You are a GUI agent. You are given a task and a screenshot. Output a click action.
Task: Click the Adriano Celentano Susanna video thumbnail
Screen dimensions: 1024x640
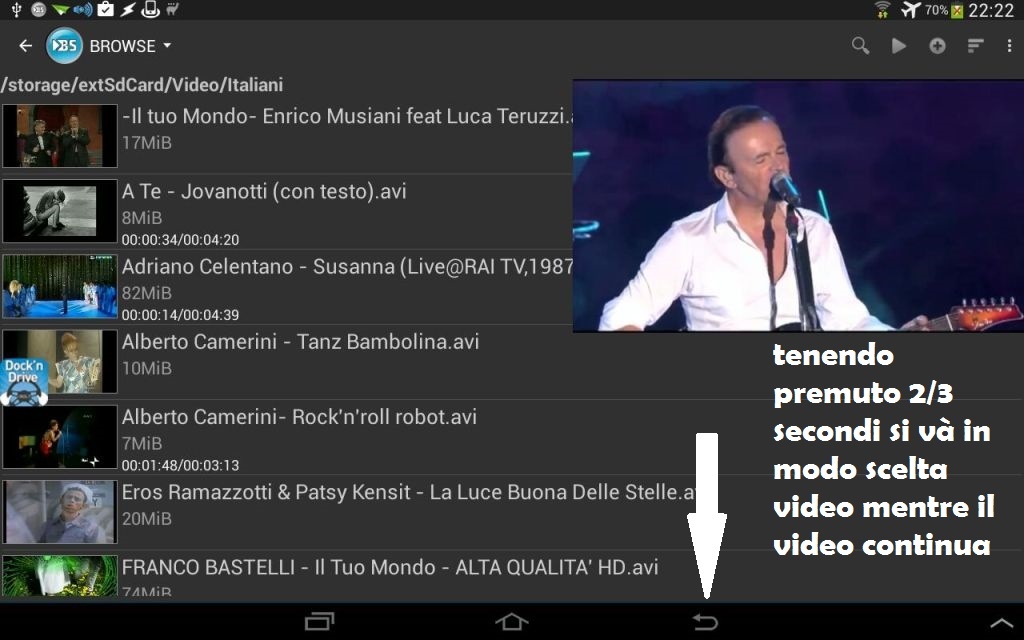pos(60,286)
